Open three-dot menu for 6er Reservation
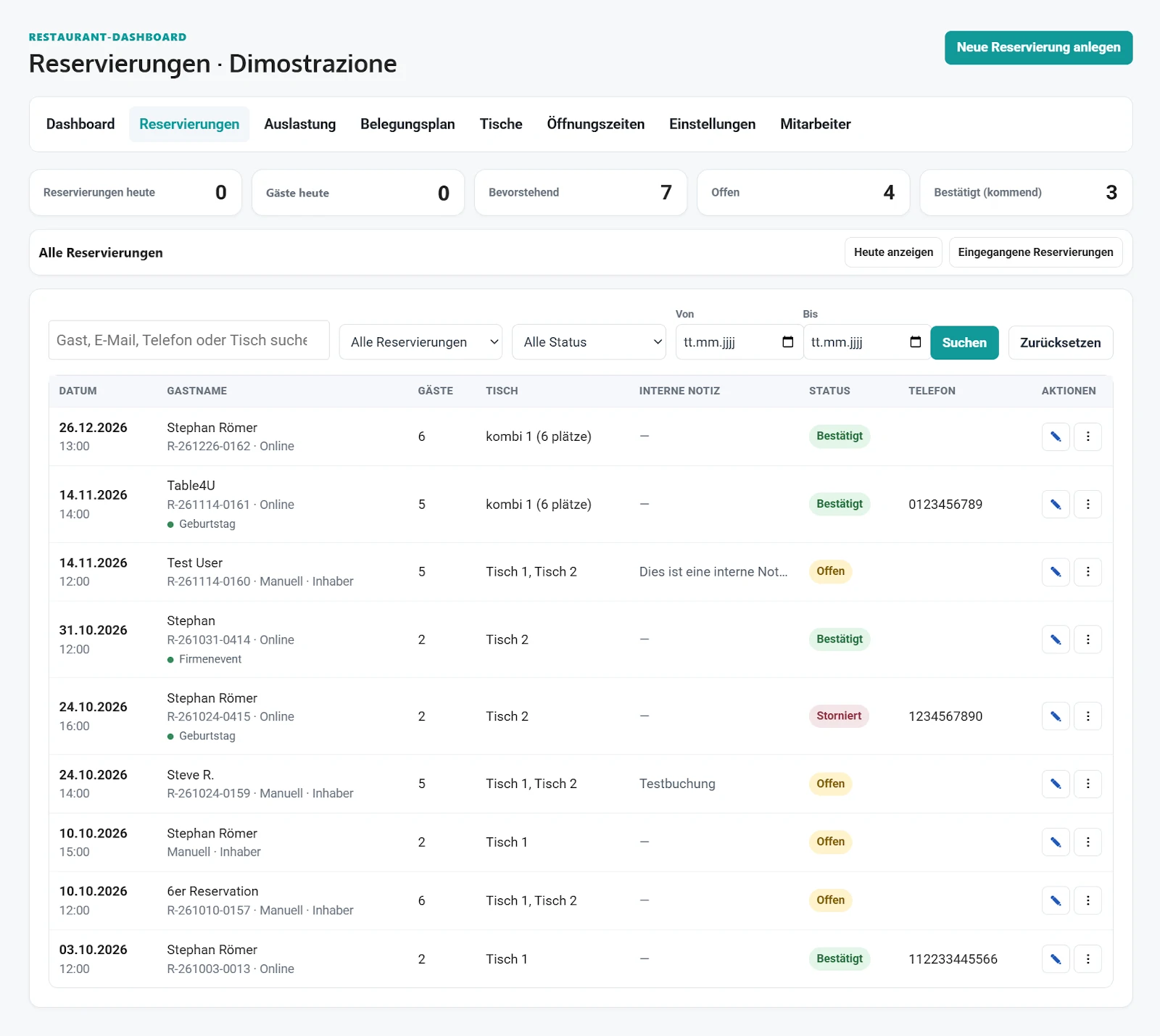This screenshot has width=1160, height=1036. coord(1087,900)
